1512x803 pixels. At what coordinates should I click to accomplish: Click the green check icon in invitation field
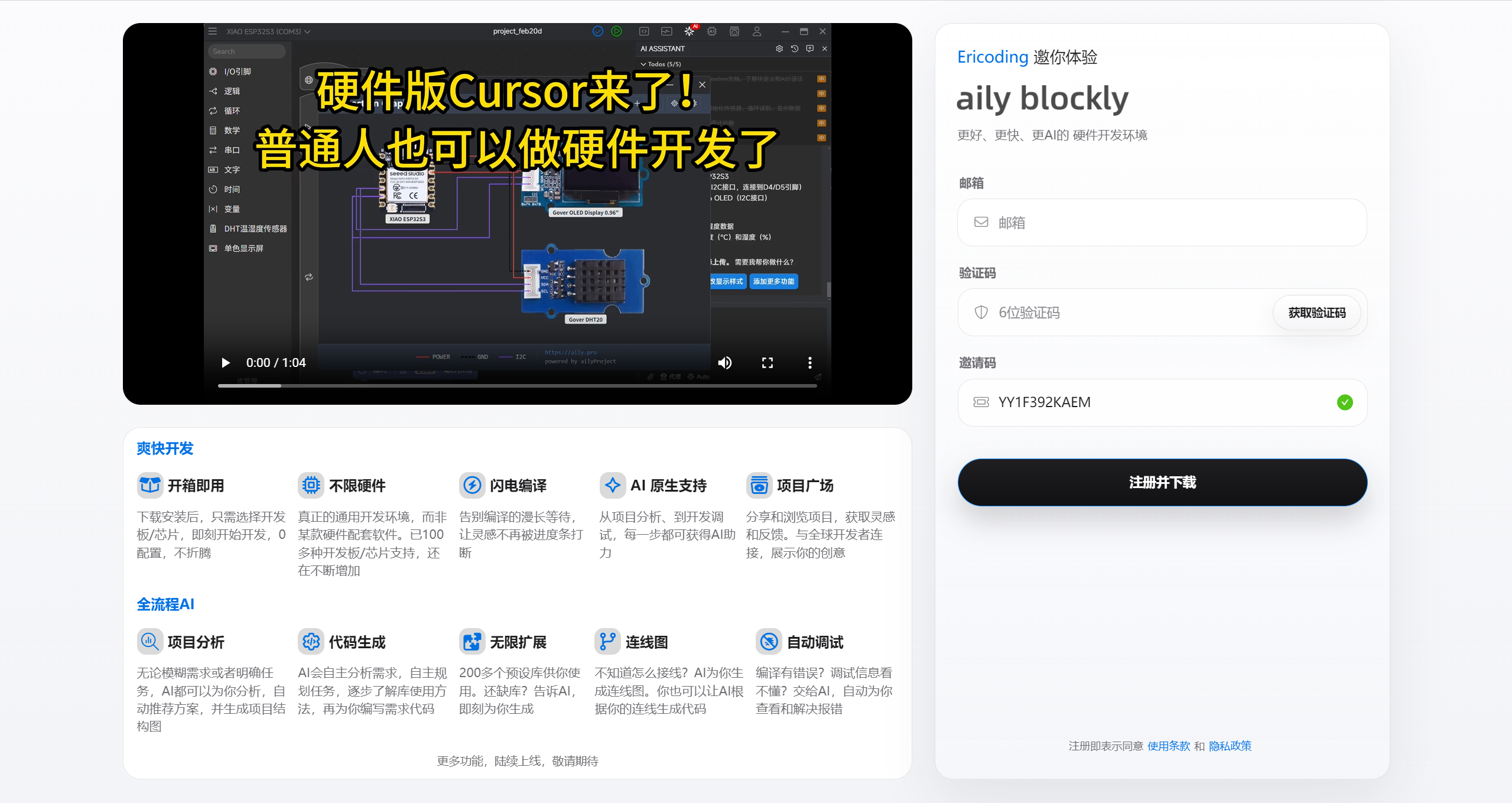pos(1344,402)
